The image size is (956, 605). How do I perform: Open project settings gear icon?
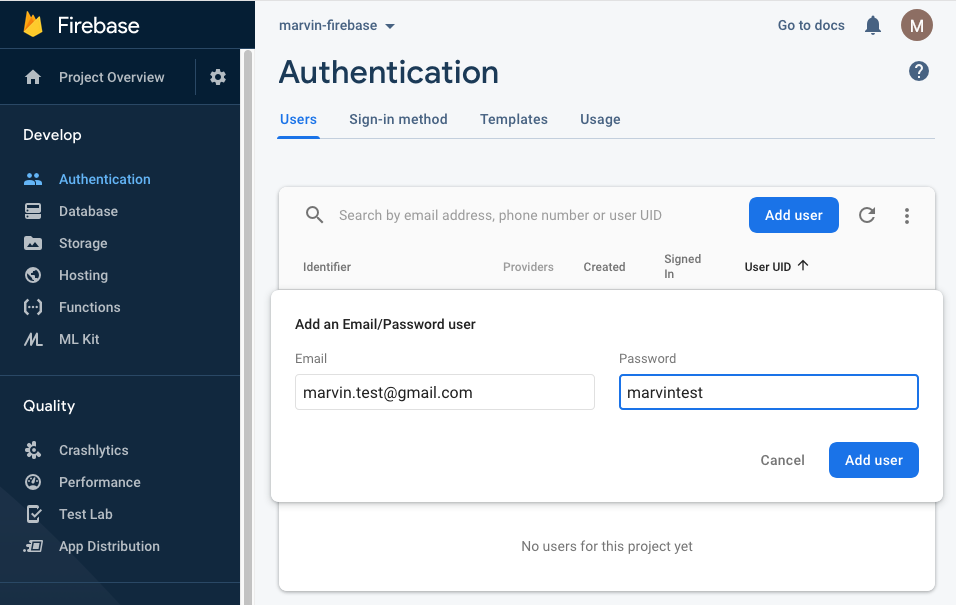coord(217,77)
